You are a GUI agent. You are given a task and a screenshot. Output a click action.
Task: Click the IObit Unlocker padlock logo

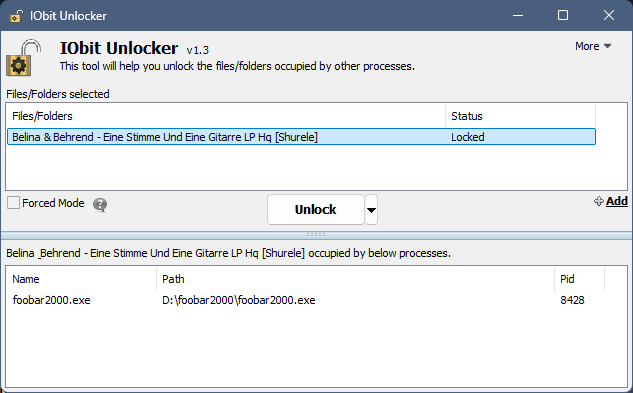coord(23,58)
